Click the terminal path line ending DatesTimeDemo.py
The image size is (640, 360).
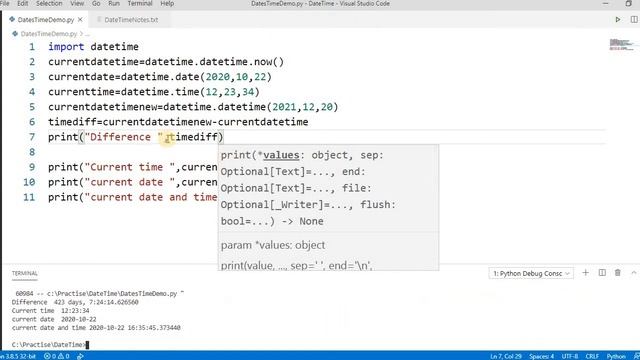tap(100, 293)
